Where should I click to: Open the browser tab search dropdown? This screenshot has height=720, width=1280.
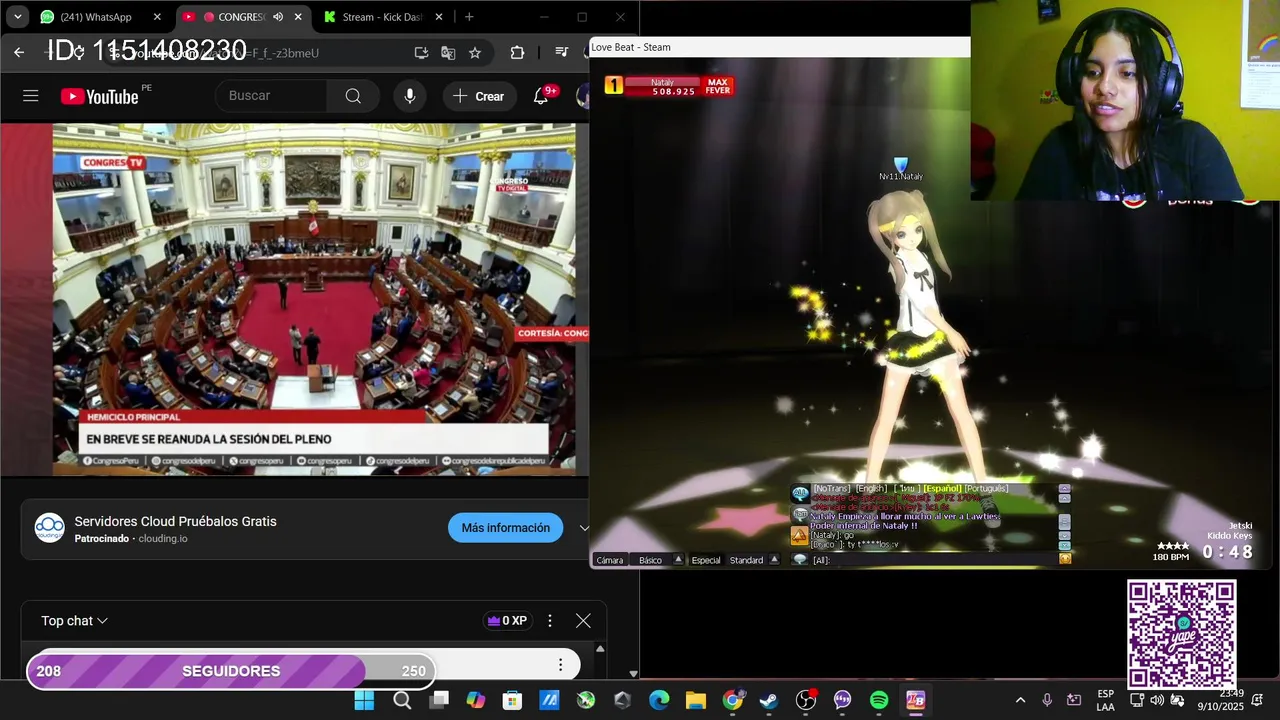(18, 17)
